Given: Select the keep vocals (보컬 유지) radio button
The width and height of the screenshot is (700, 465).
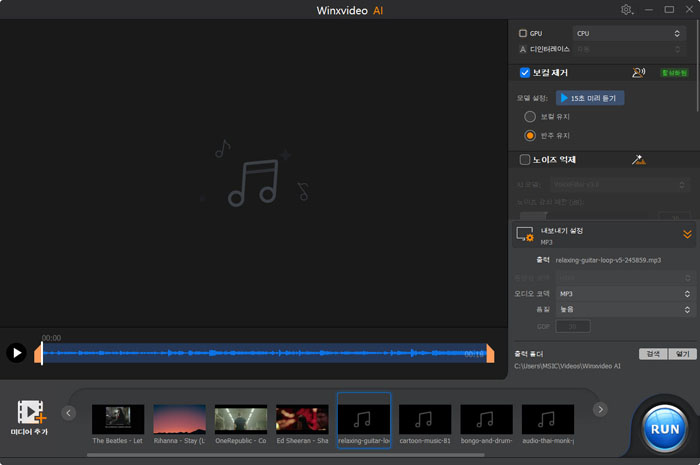Looking at the screenshot, I should [x=530, y=117].
